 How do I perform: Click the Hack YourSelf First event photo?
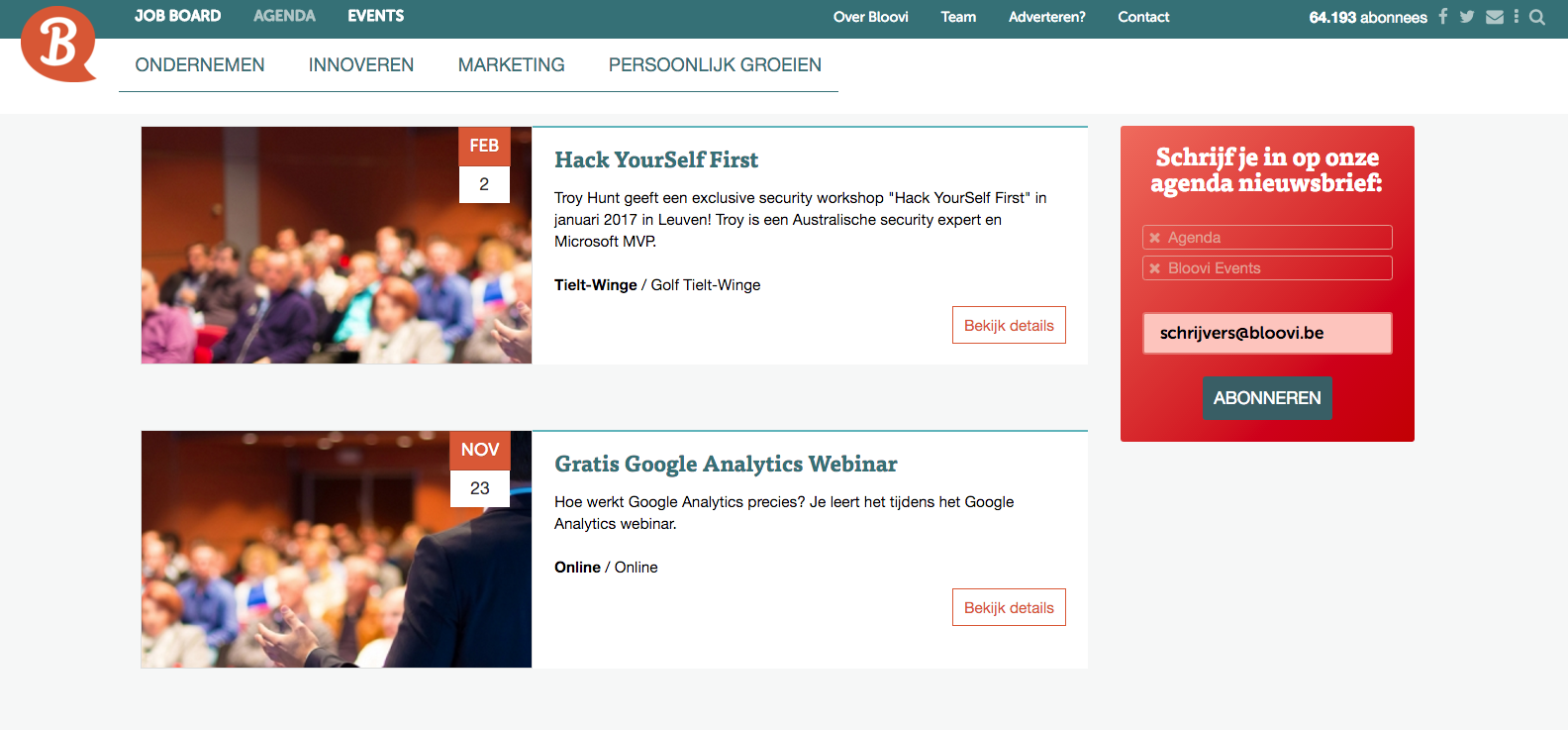(337, 245)
